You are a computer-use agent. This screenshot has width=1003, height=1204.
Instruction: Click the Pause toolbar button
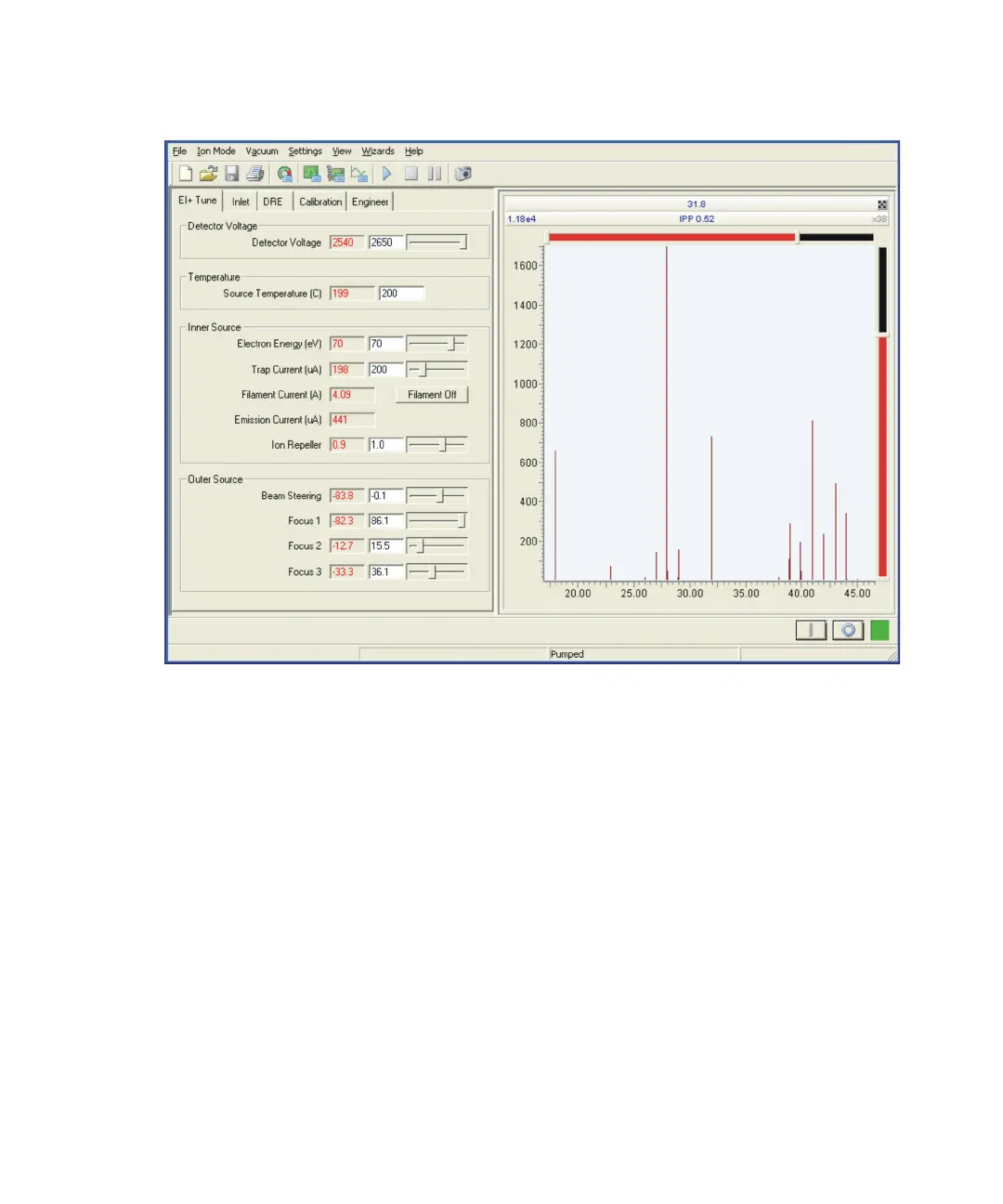coord(435,174)
